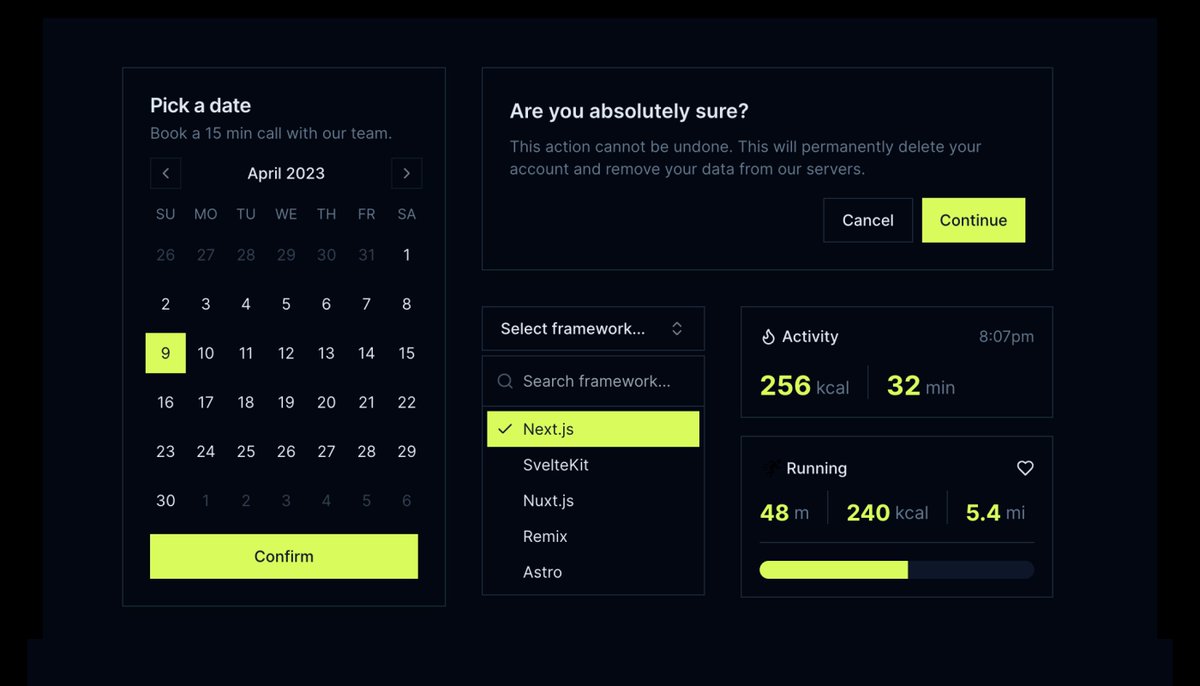
Task: Select April 14 in the calendar
Action: (x=366, y=353)
